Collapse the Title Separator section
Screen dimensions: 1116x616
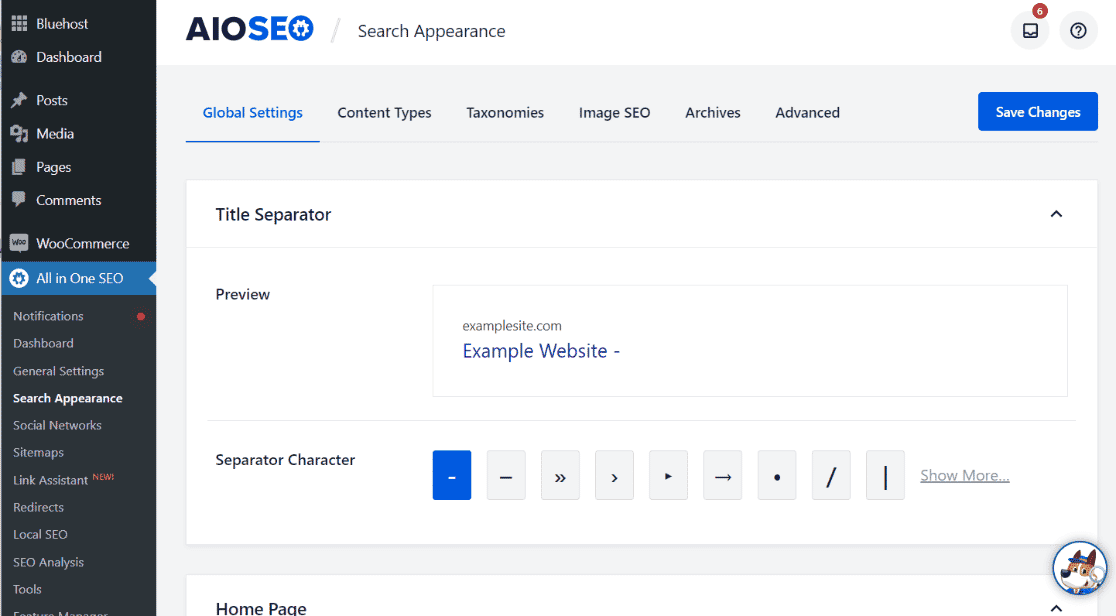[1056, 214]
